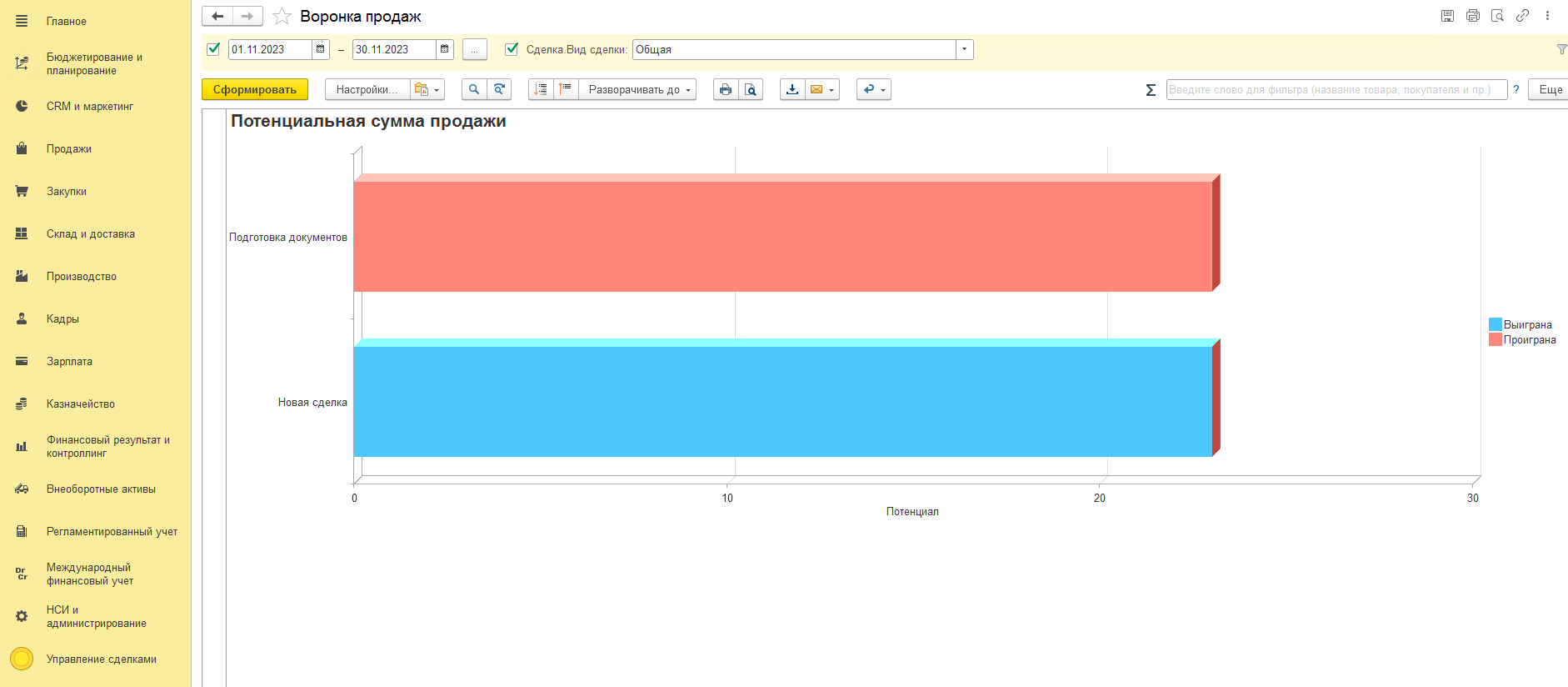
Task: Click the Потенциальная сумма продажи chart title
Action: (368, 121)
